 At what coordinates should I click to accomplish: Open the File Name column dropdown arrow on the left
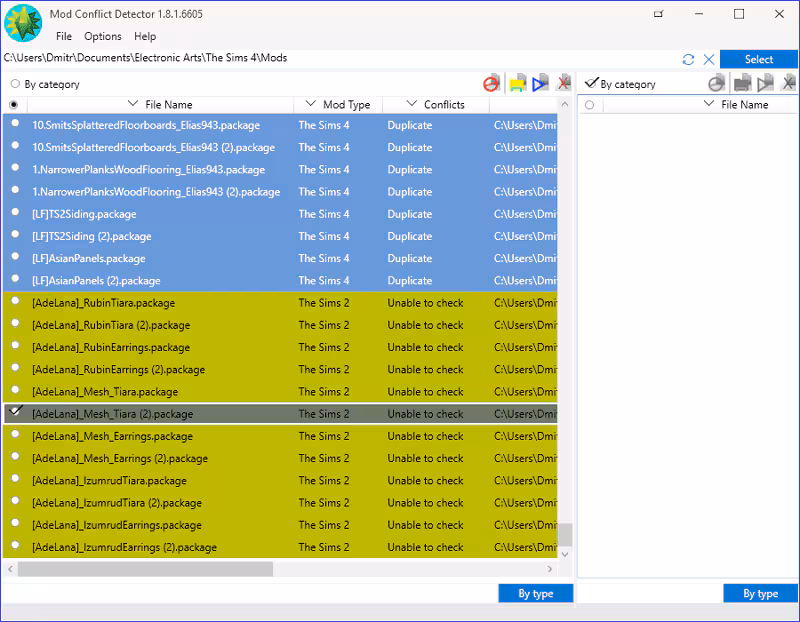(133, 104)
